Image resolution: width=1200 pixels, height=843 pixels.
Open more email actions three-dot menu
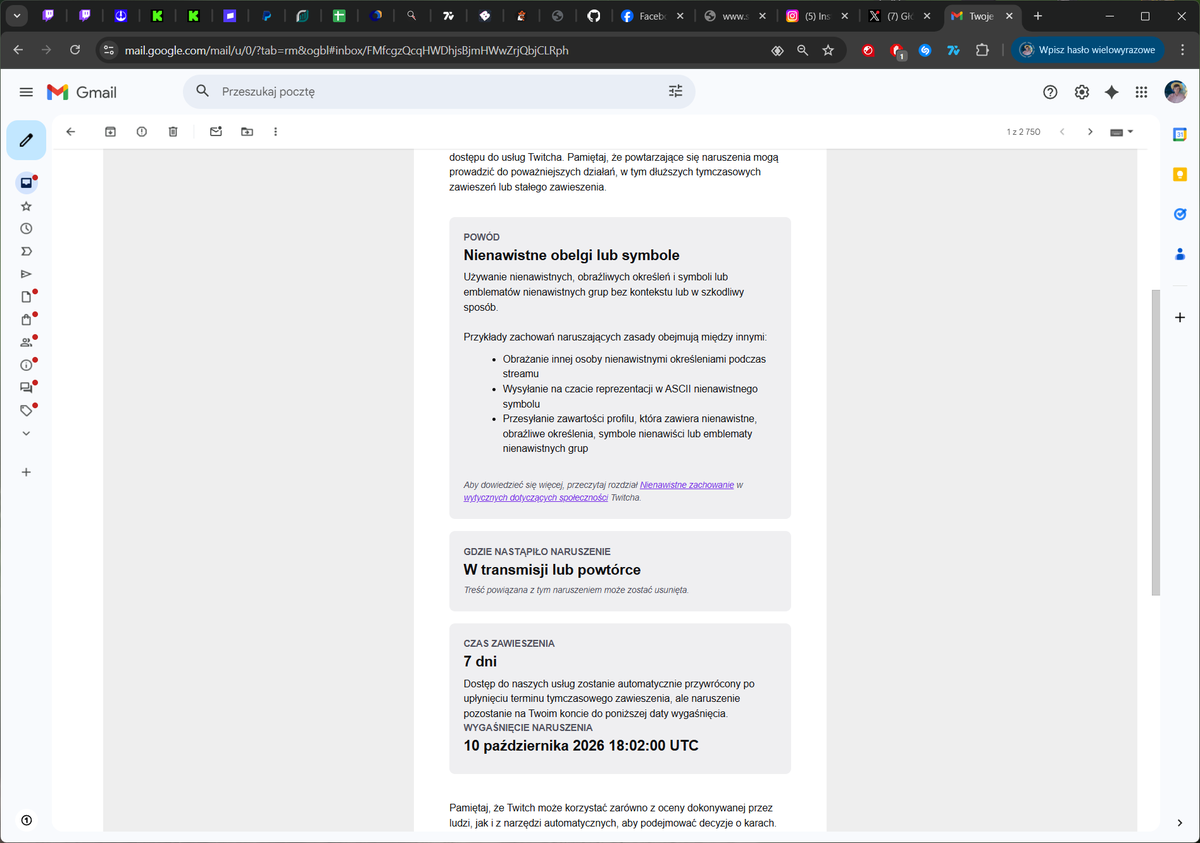(x=276, y=131)
